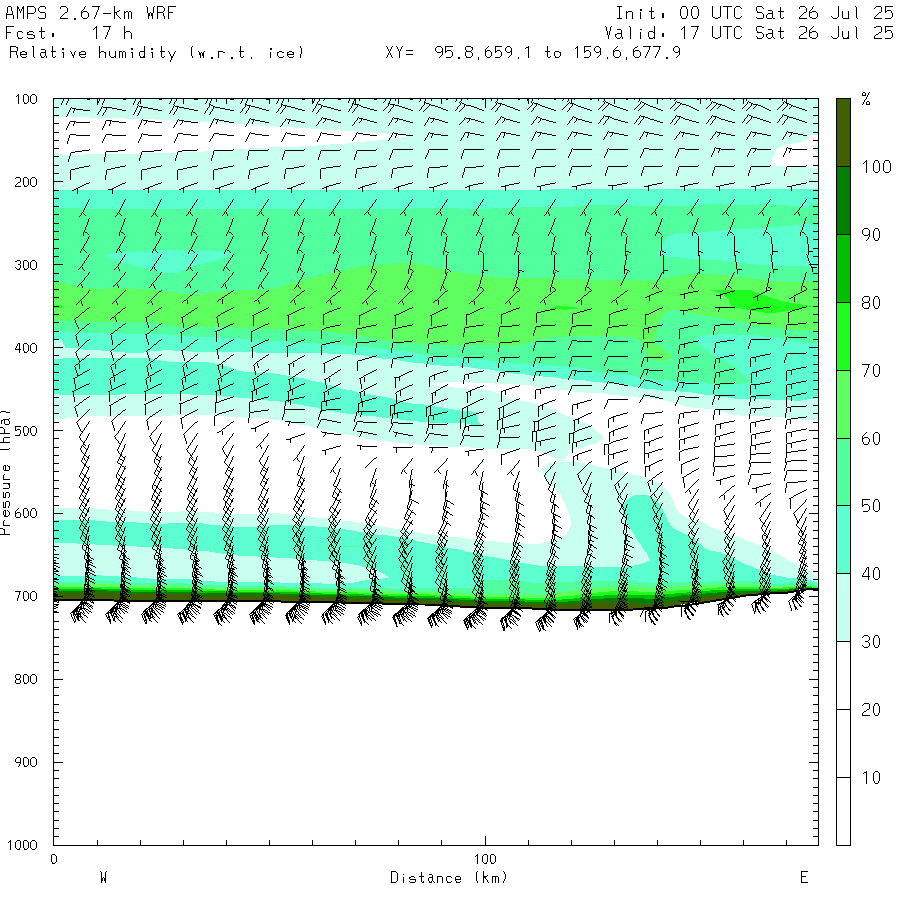This screenshot has width=900, height=900.
Task: Click the '50' colorbar tick label
Action: 871,506
